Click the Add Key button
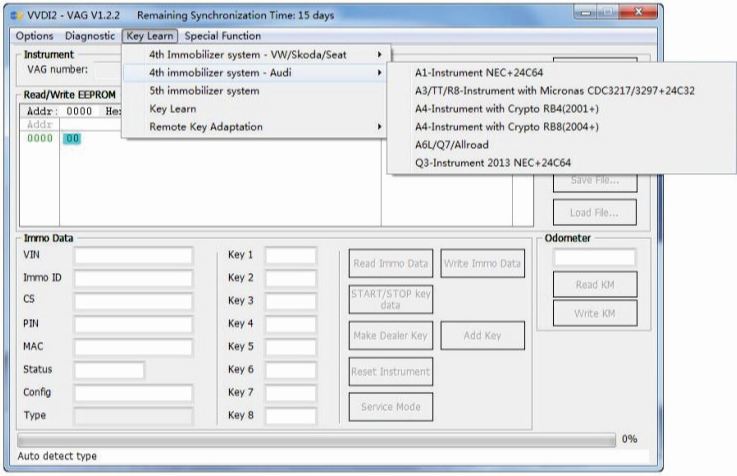The image size is (737, 476). coord(482,336)
